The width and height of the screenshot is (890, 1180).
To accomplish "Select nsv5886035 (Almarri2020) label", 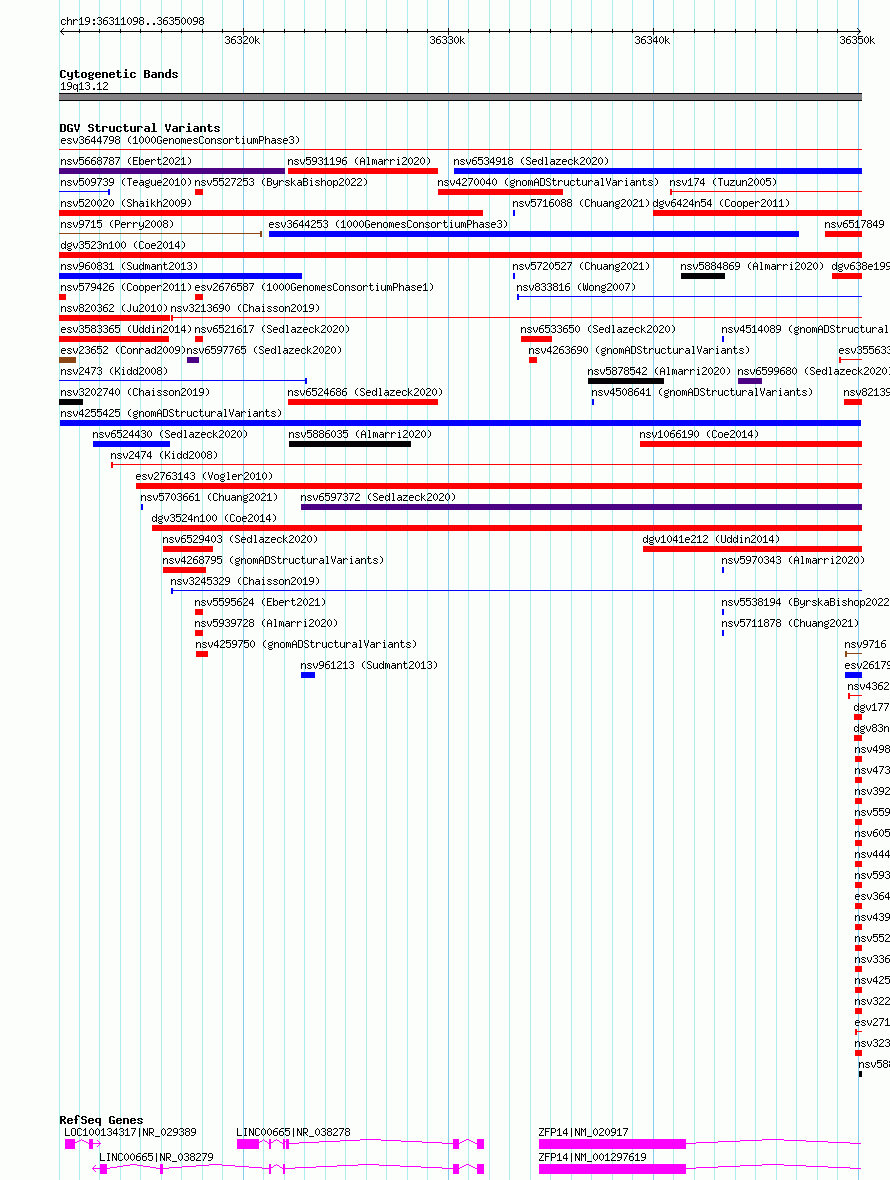I will 360,435.
